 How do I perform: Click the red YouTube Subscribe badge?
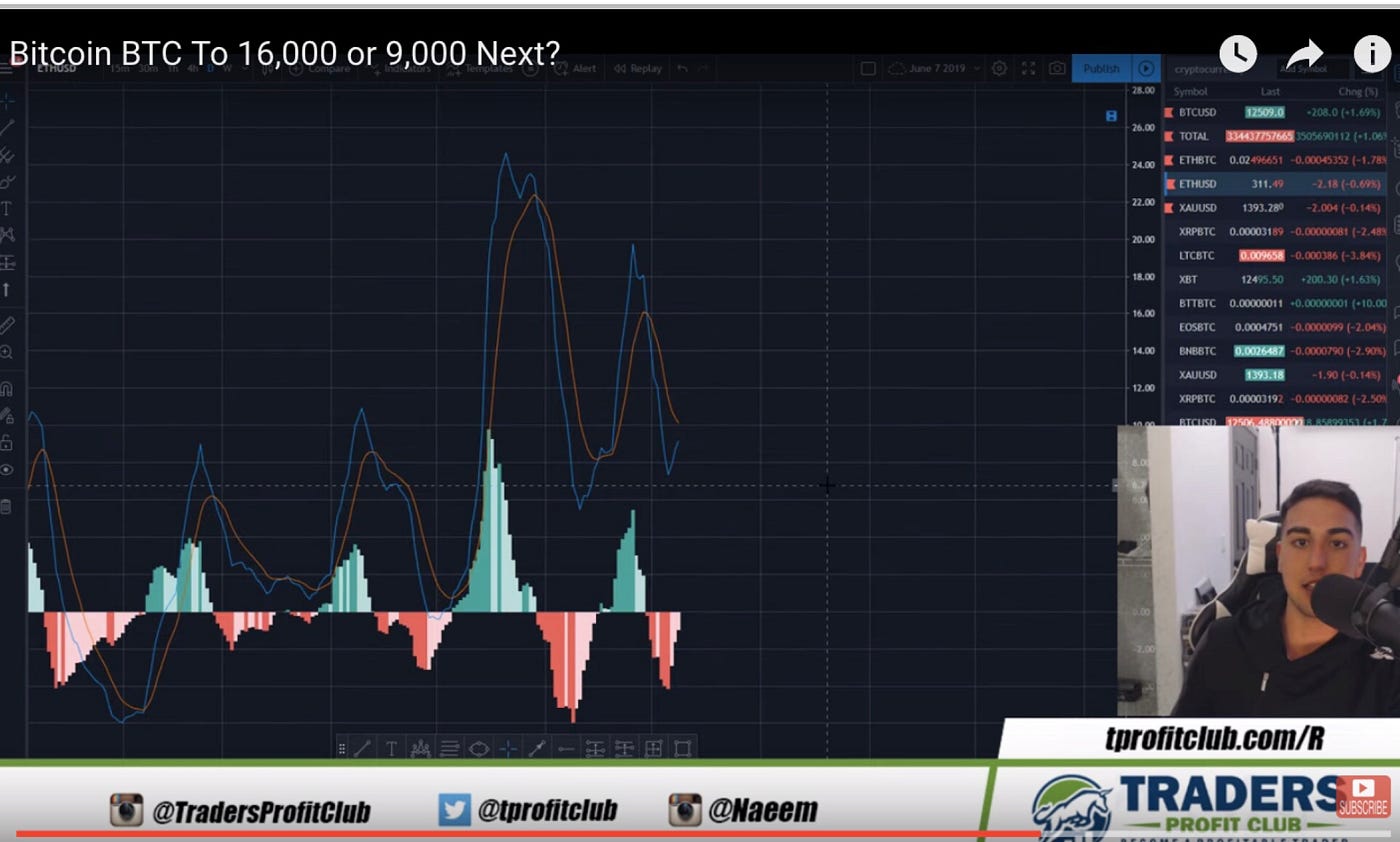click(x=1363, y=796)
